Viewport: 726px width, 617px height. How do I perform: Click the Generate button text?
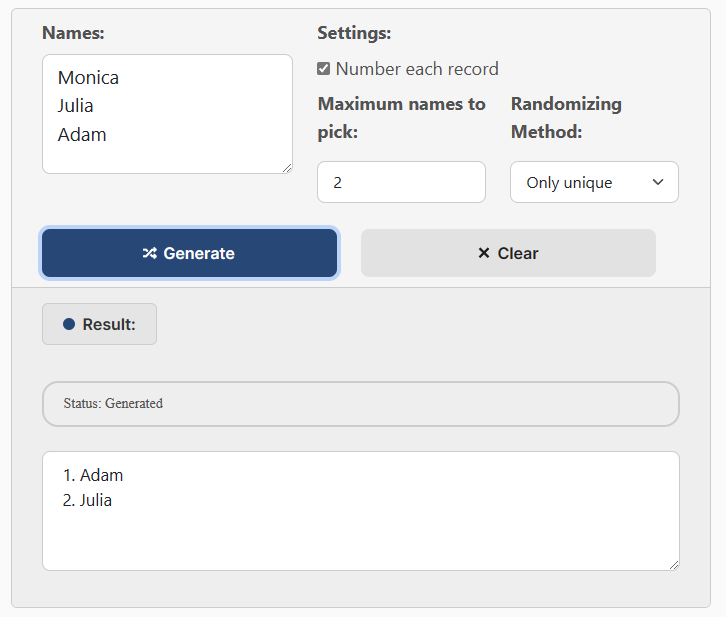point(199,253)
